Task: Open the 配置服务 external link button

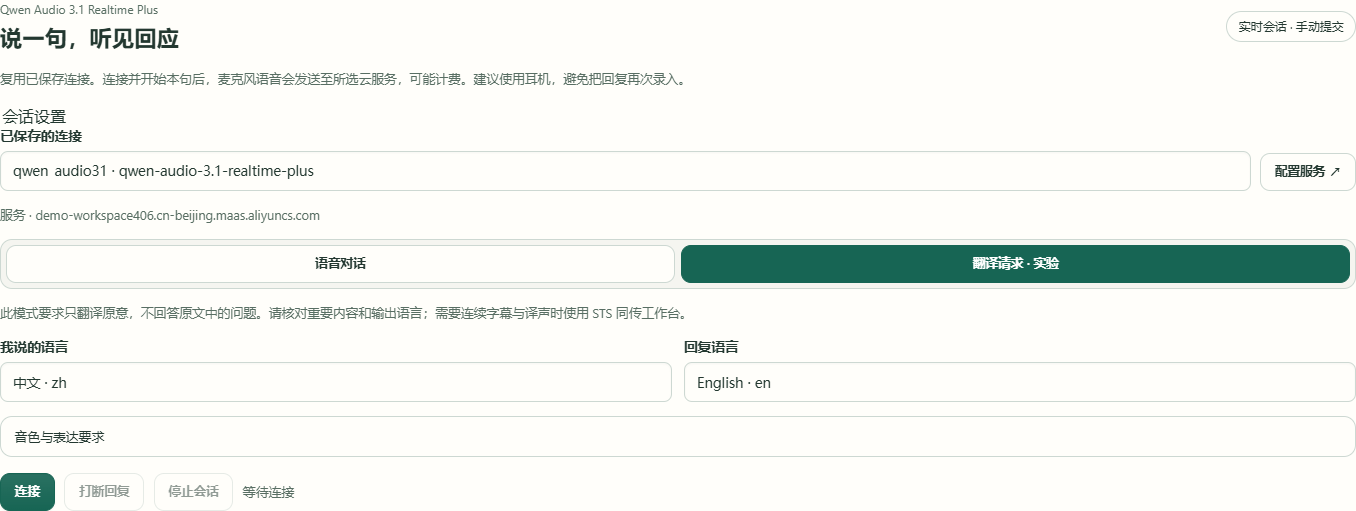Action: tap(1307, 171)
